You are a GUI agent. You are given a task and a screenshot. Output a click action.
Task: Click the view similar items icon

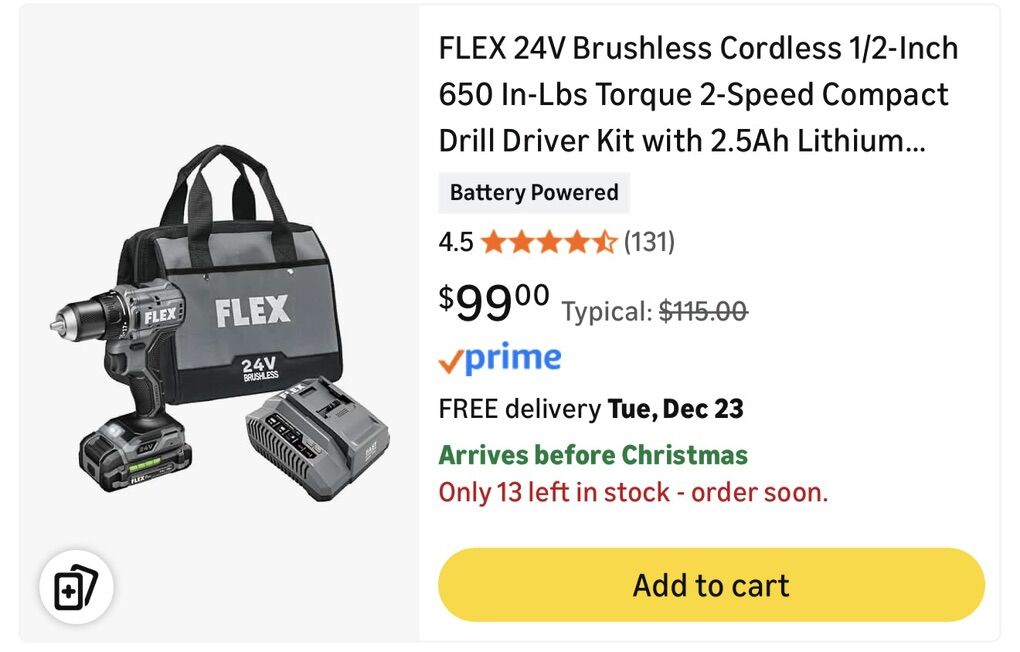(76, 589)
